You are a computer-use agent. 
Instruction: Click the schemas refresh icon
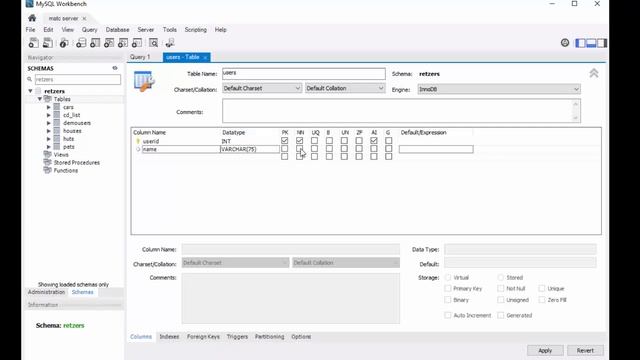pos(115,68)
